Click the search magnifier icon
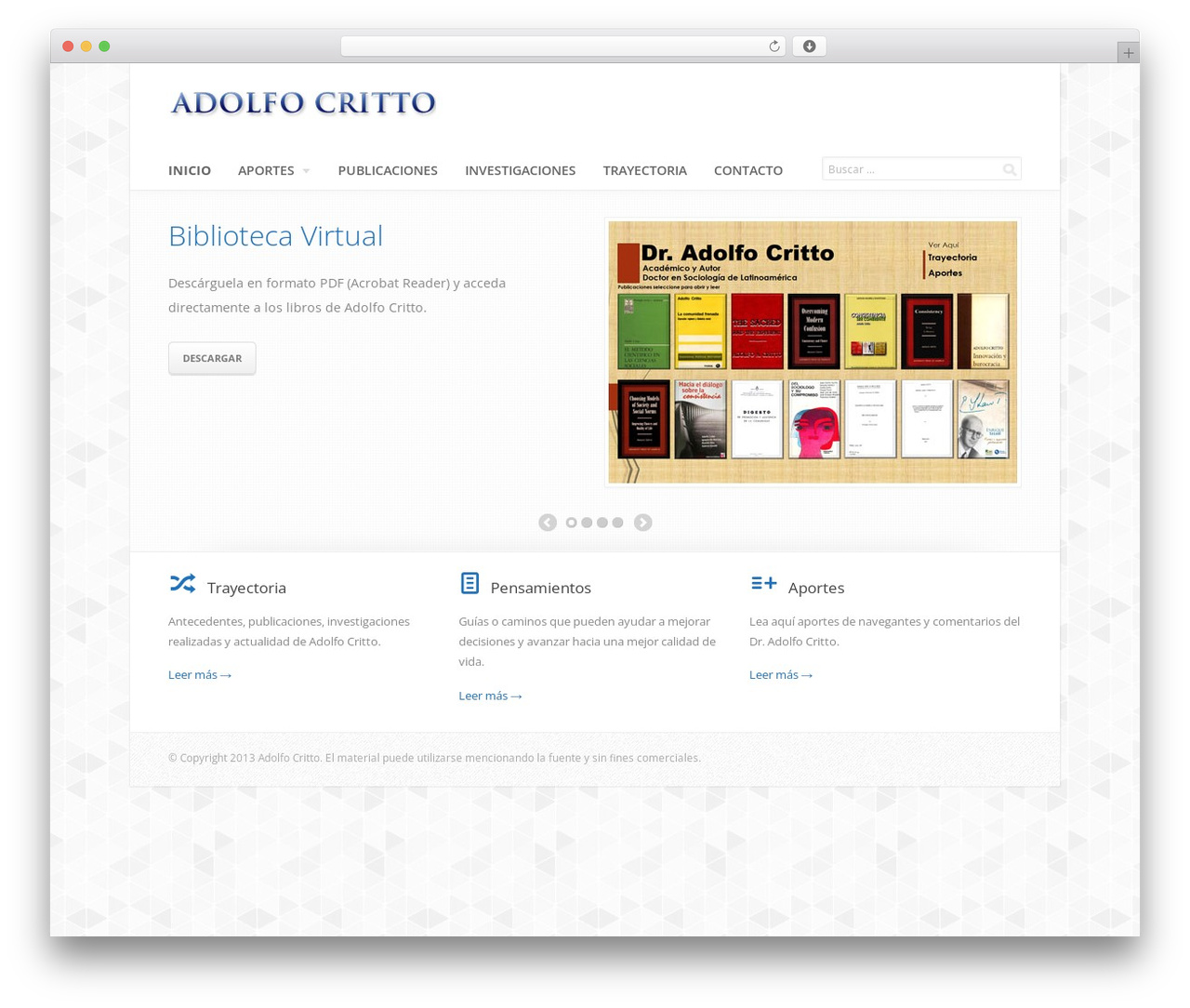This screenshot has width=1190, height=1008. [x=1009, y=169]
